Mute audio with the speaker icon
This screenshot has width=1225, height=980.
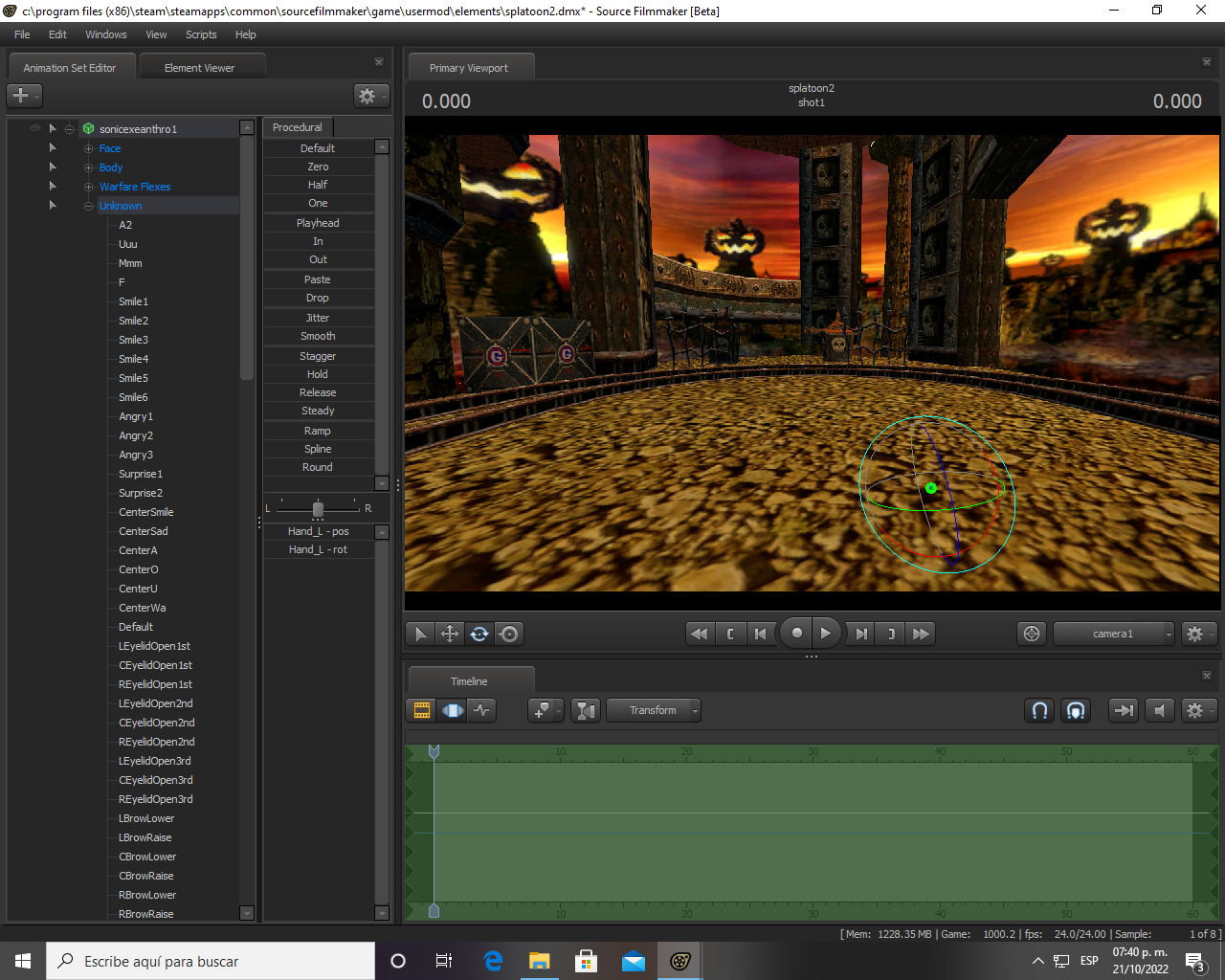tap(1159, 710)
